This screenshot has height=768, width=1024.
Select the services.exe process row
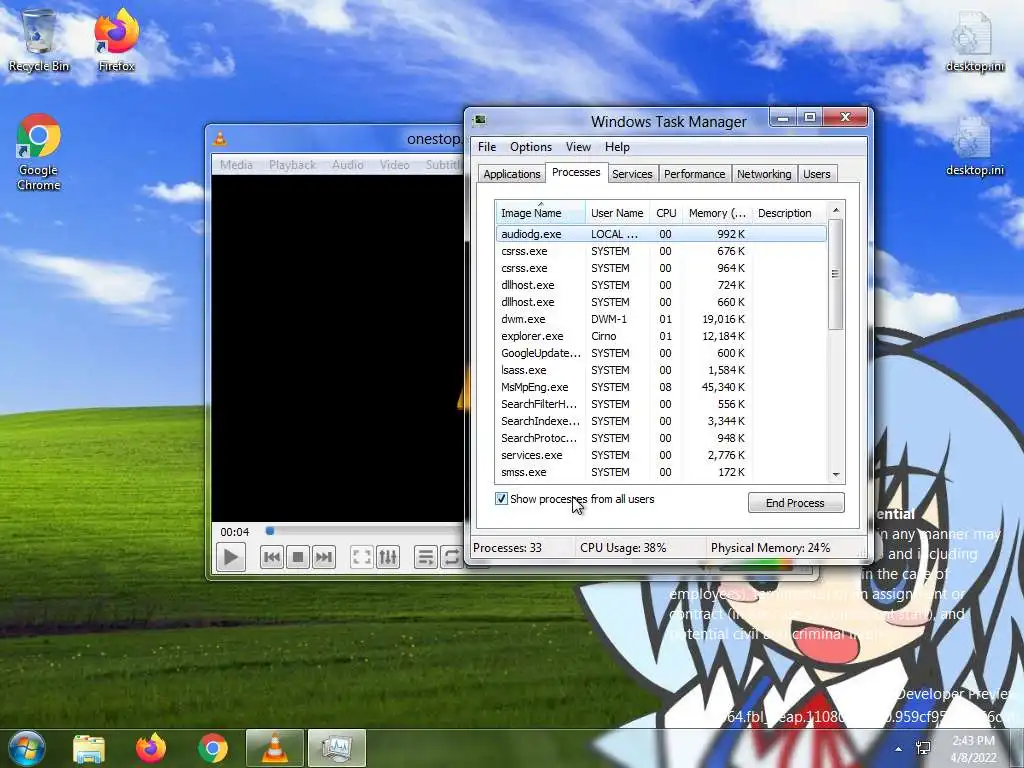point(661,455)
